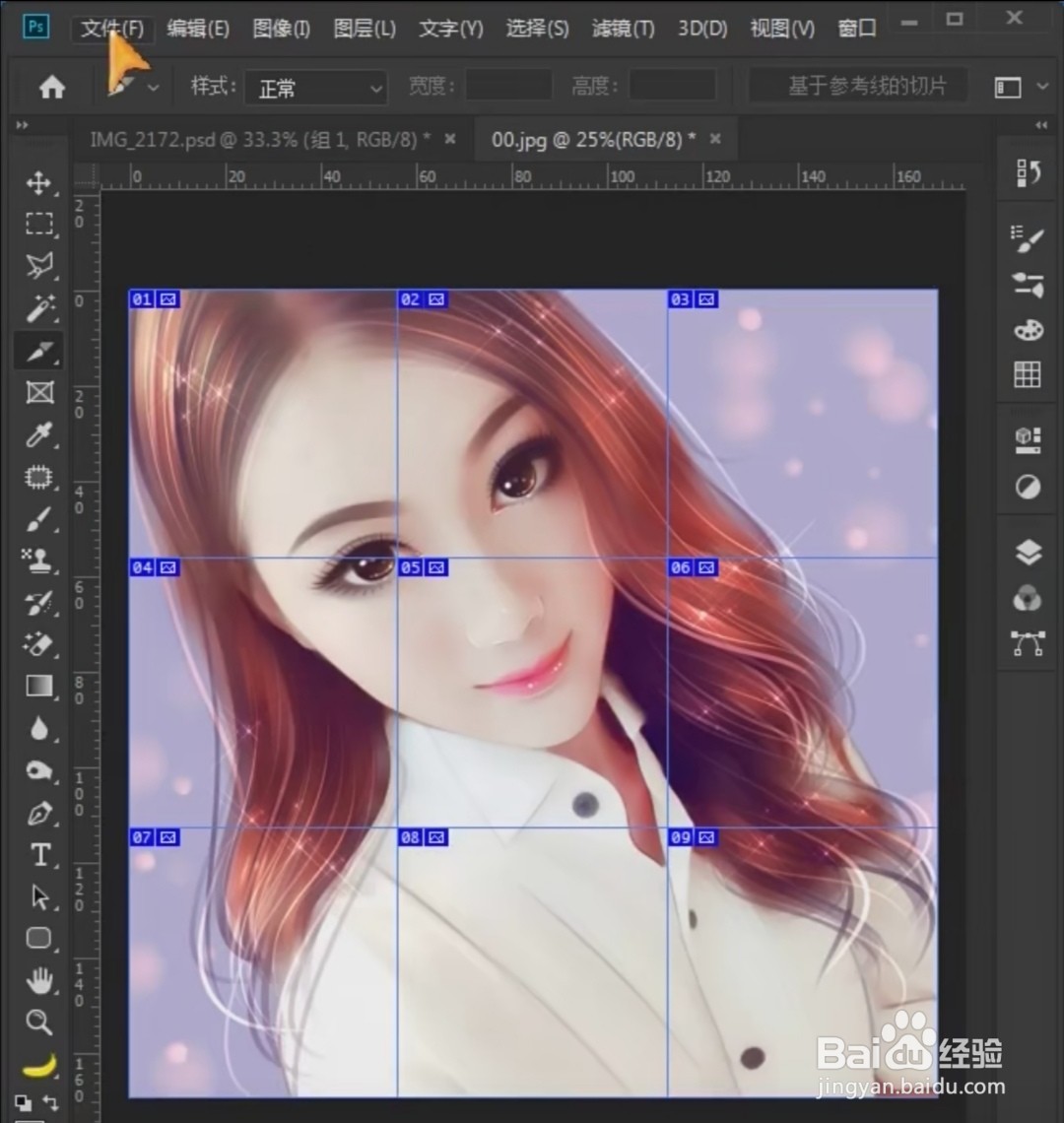Select the Gradient tool
Screen dimensions: 1064x1123
pos(38,686)
